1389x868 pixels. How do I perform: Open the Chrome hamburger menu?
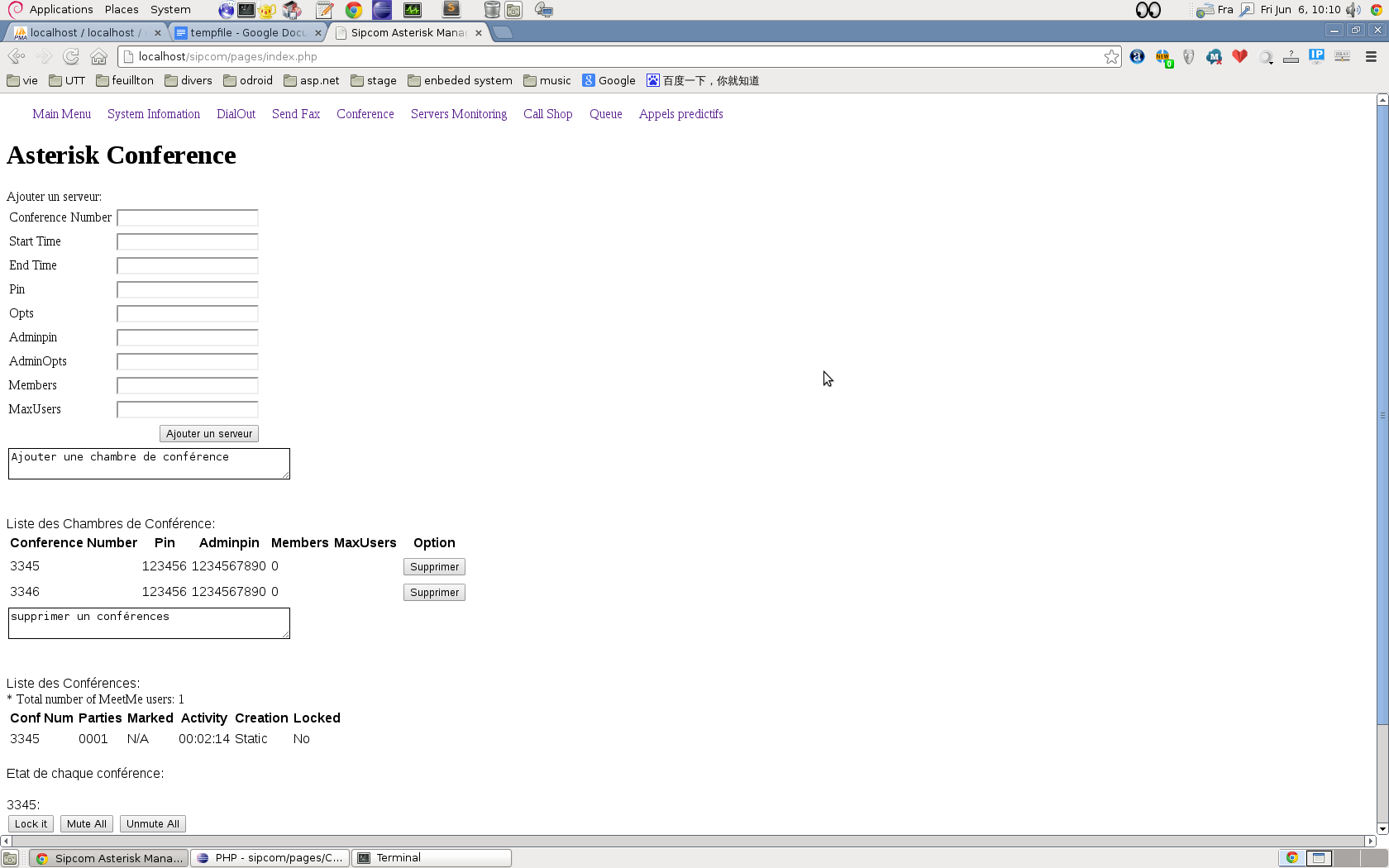[x=1371, y=56]
